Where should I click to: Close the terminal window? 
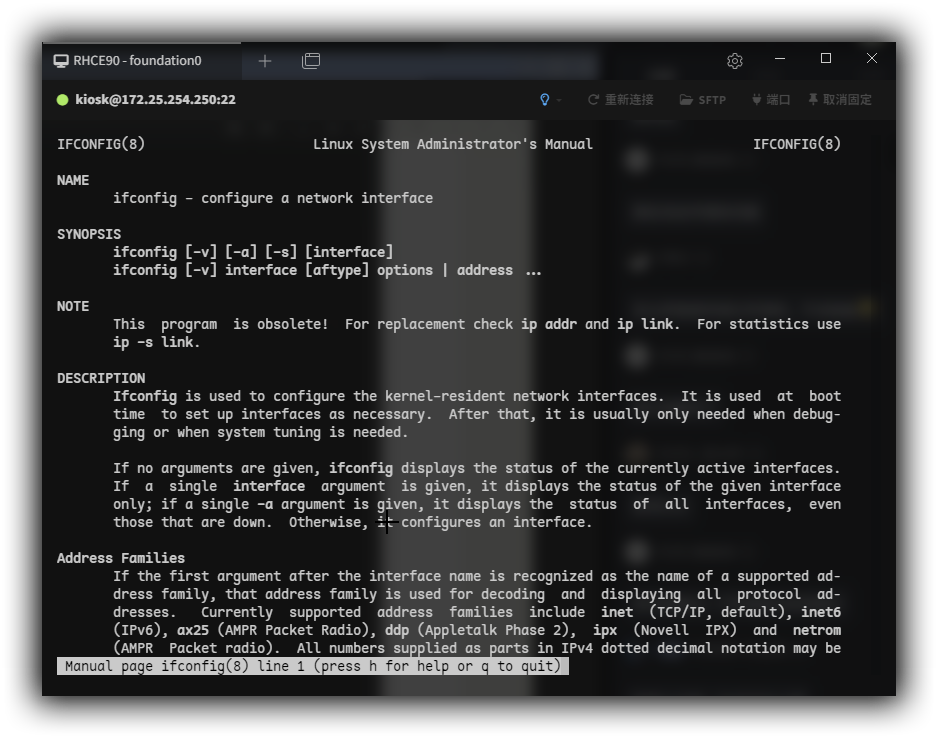(x=872, y=59)
